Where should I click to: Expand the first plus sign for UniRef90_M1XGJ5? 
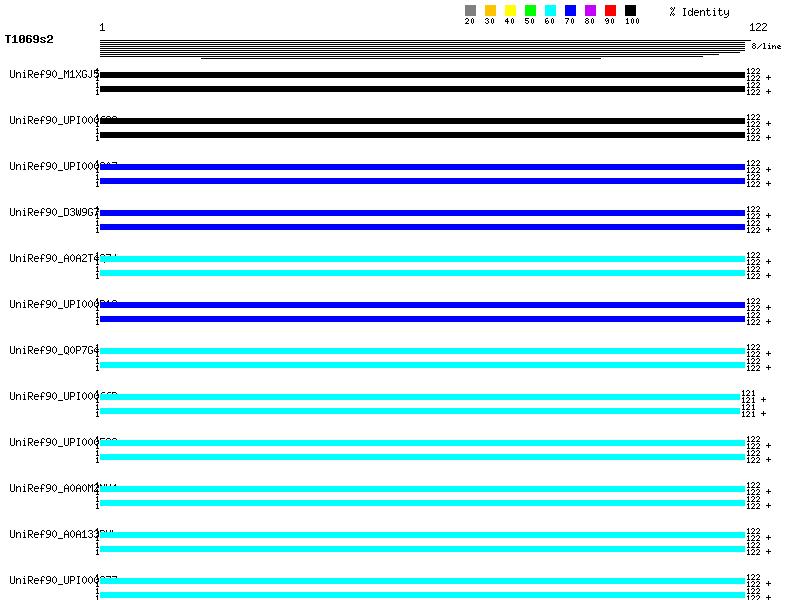point(768,78)
